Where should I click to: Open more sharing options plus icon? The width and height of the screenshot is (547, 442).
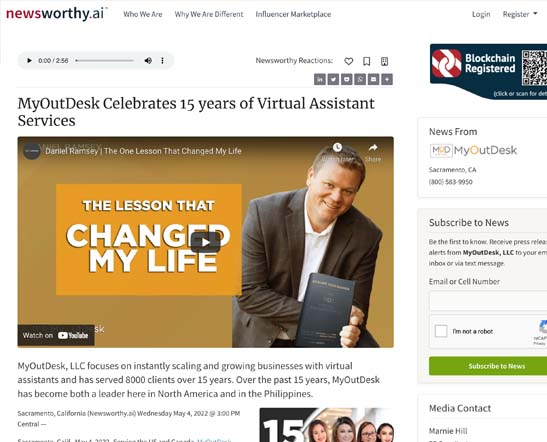tap(387, 80)
